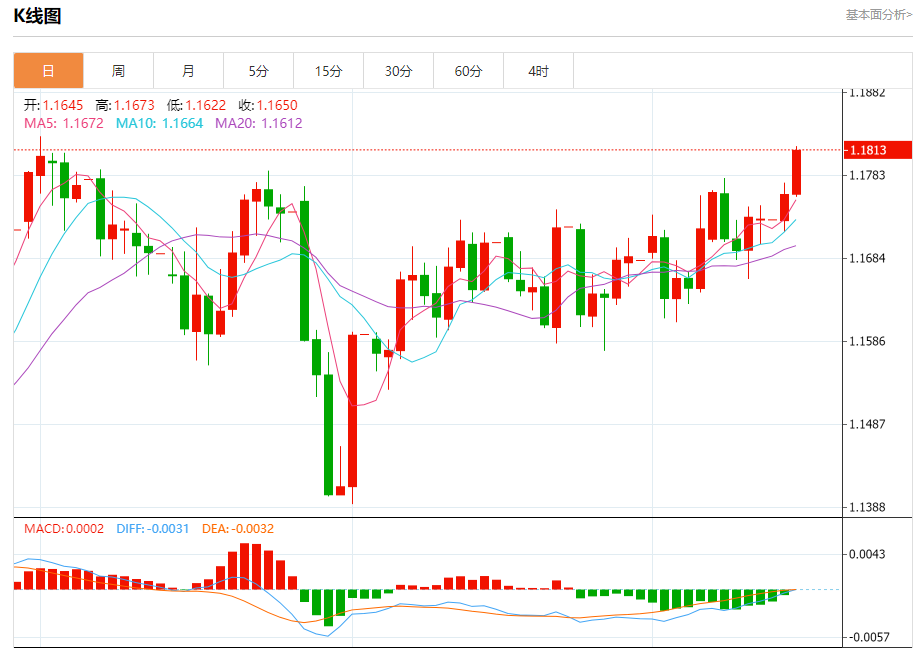Click the 1.1586 price axis label
Image resolution: width=920 pixels, height=648 pixels.
[x=867, y=341]
